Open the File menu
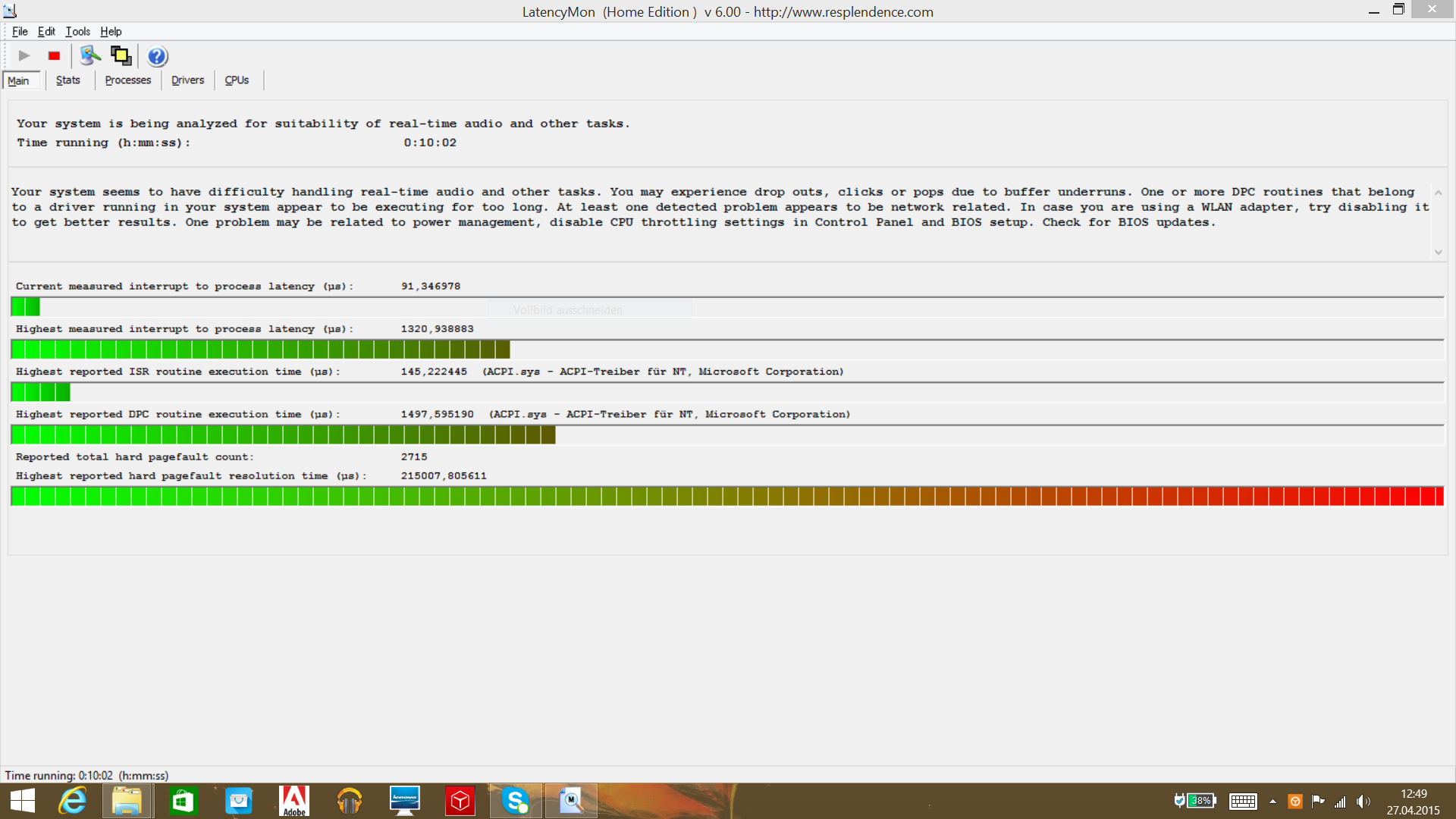Screen dimensions: 1456x819 tap(20, 31)
